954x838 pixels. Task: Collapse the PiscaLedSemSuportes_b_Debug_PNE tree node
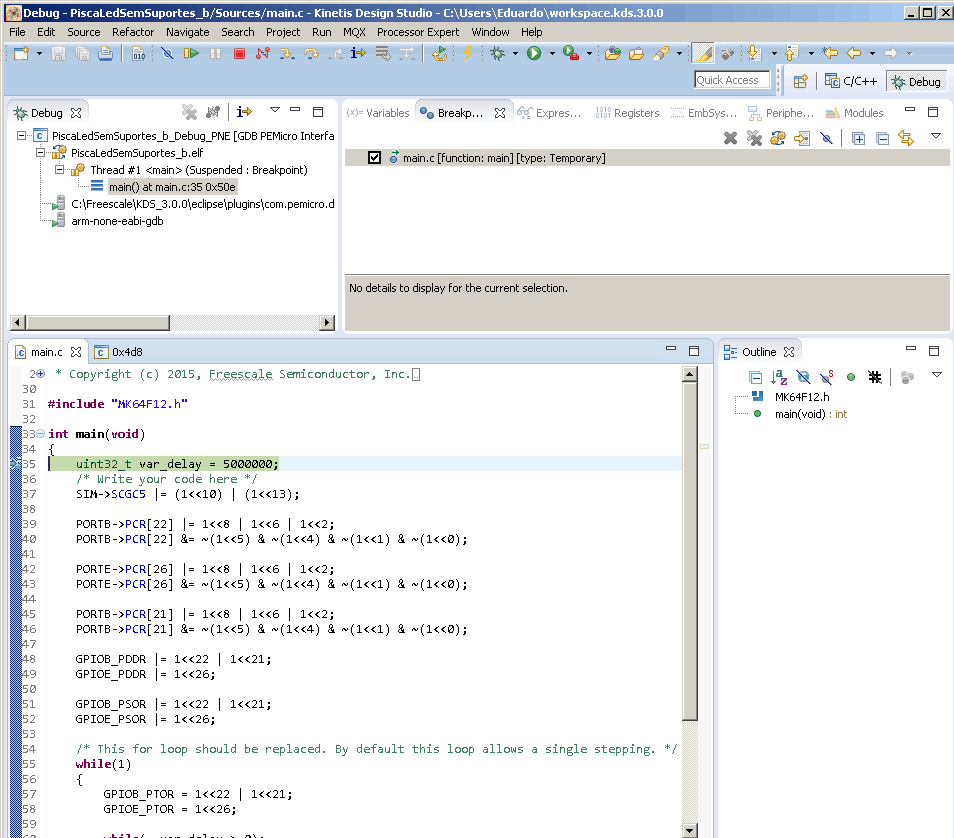pyautogui.click(x=23, y=136)
